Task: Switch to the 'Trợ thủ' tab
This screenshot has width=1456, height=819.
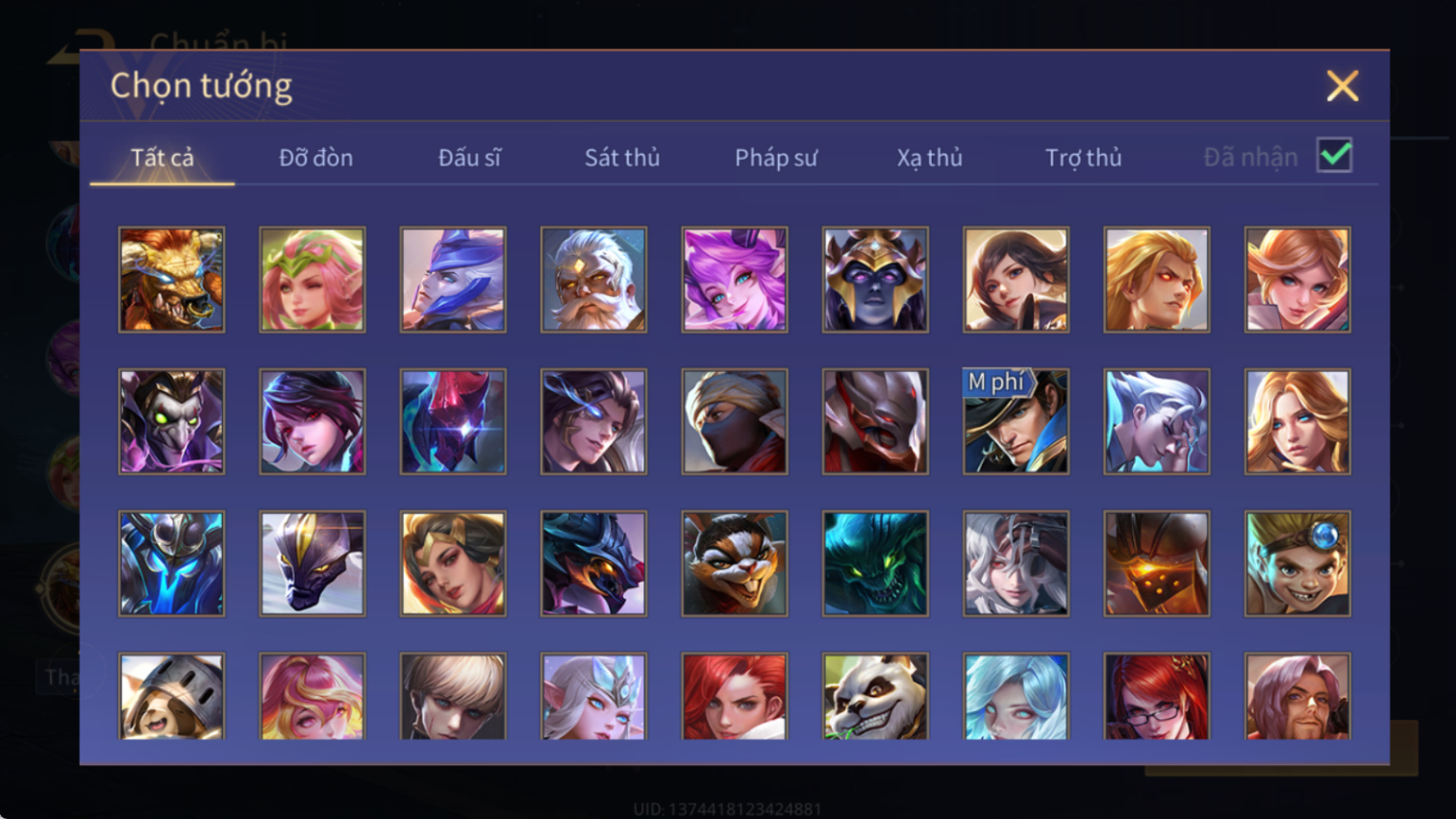Action: 1084,158
